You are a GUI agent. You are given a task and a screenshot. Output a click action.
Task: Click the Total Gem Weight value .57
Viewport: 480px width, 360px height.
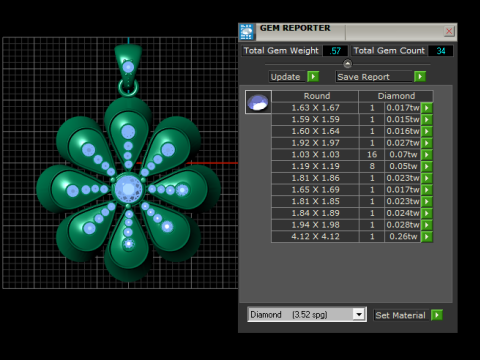(x=335, y=51)
